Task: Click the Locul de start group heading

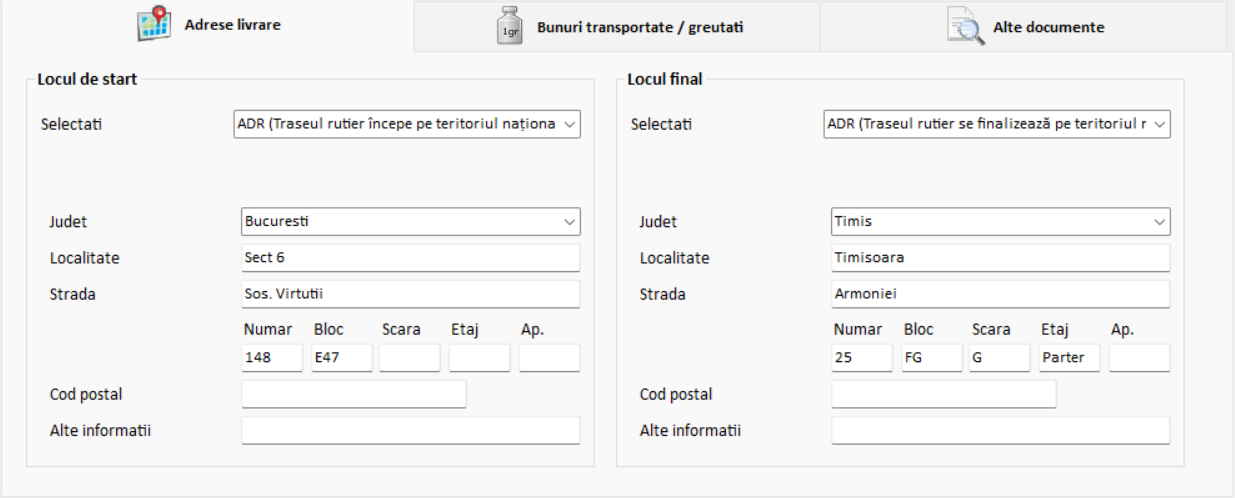Action: pyautogui.click(x=87, y=79)
